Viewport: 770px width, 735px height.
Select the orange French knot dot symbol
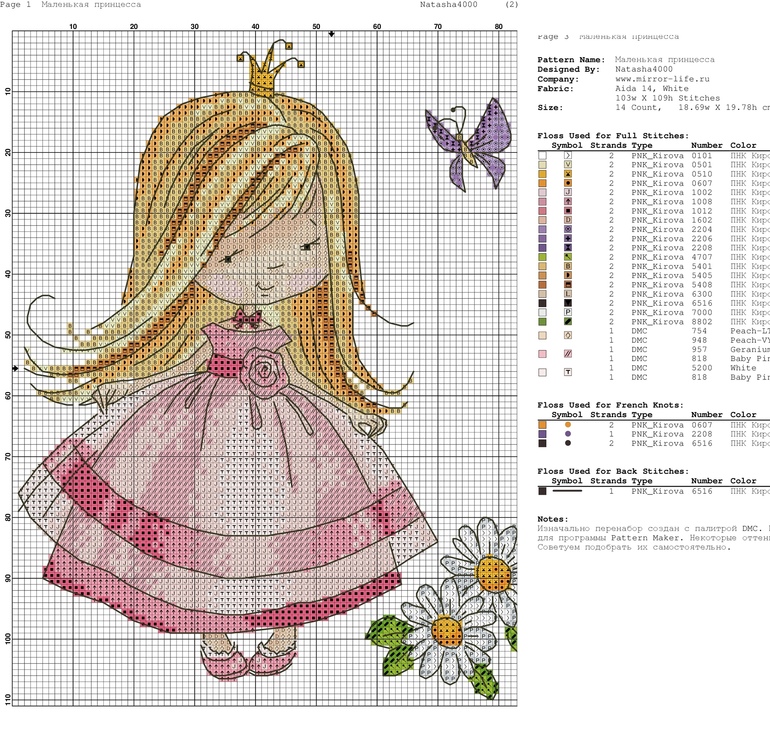pos(568,425)
